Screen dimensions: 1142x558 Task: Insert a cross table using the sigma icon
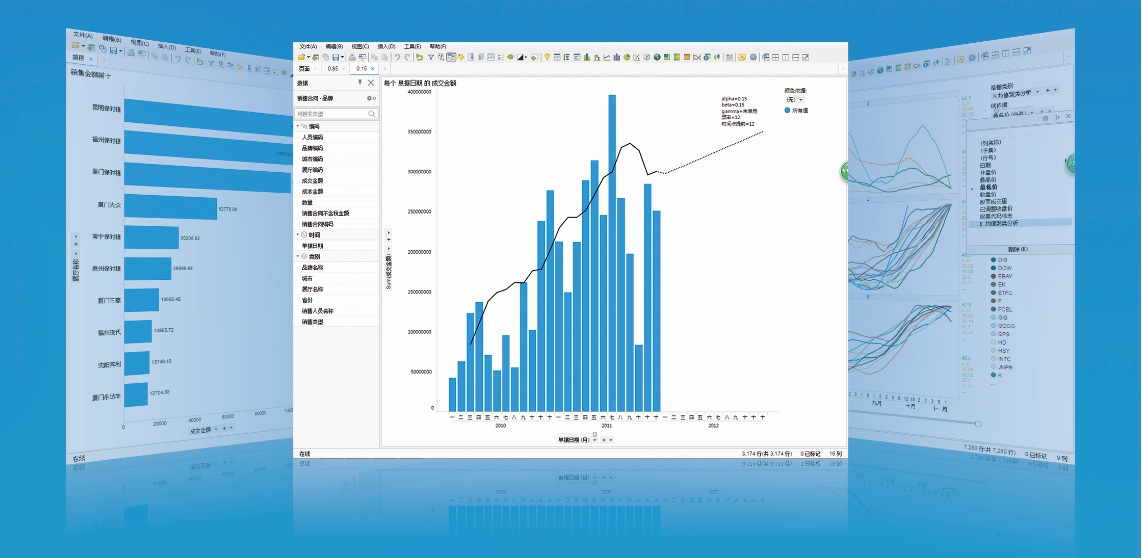coord(567,58)
